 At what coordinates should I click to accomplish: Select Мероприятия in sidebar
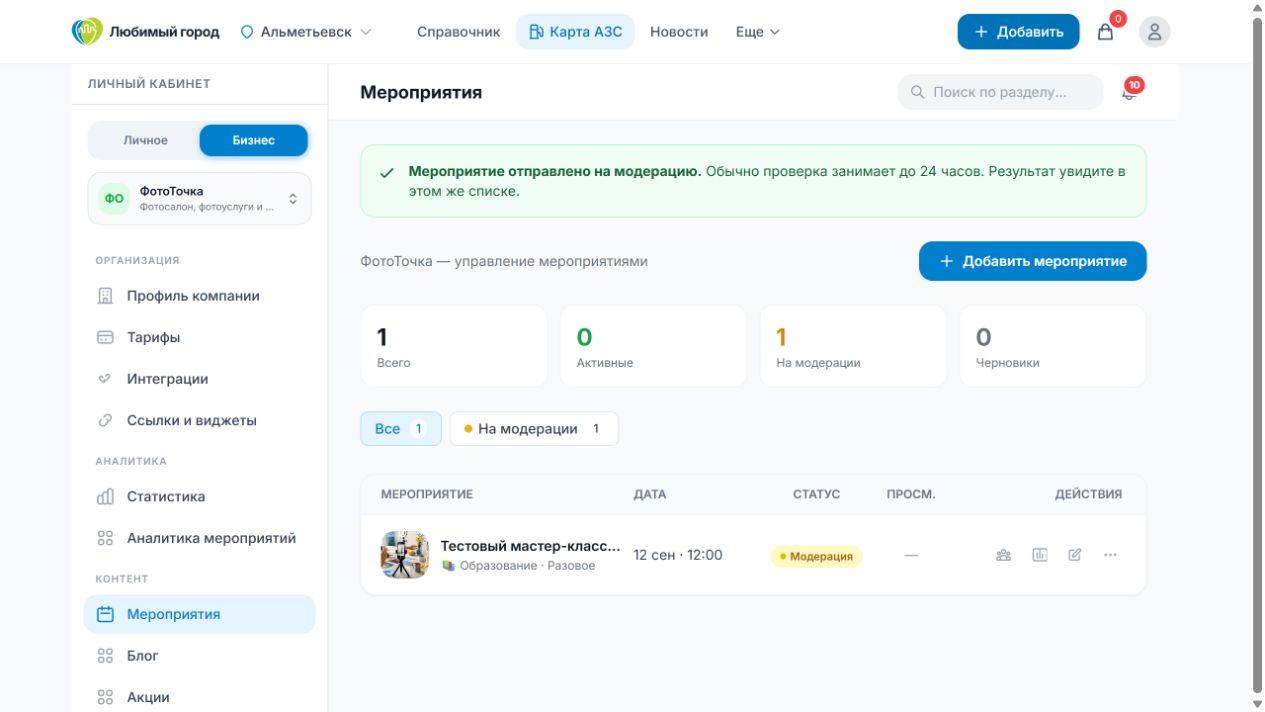[x=199, y=614]
